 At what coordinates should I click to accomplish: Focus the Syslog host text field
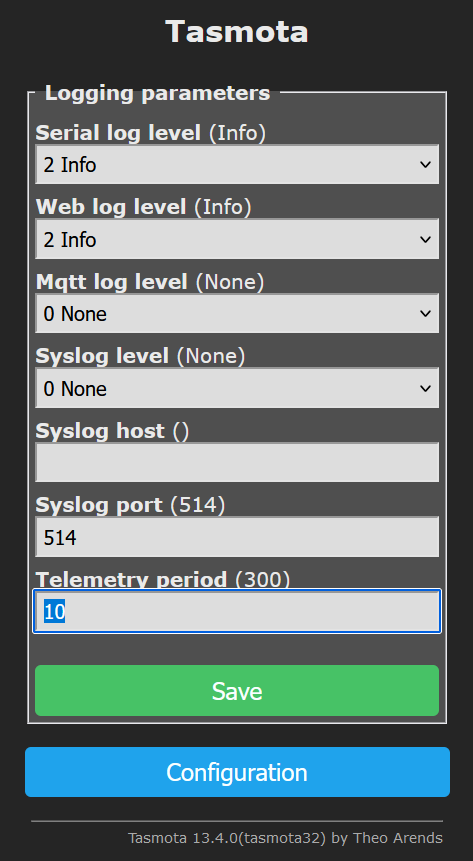(237, 462)
